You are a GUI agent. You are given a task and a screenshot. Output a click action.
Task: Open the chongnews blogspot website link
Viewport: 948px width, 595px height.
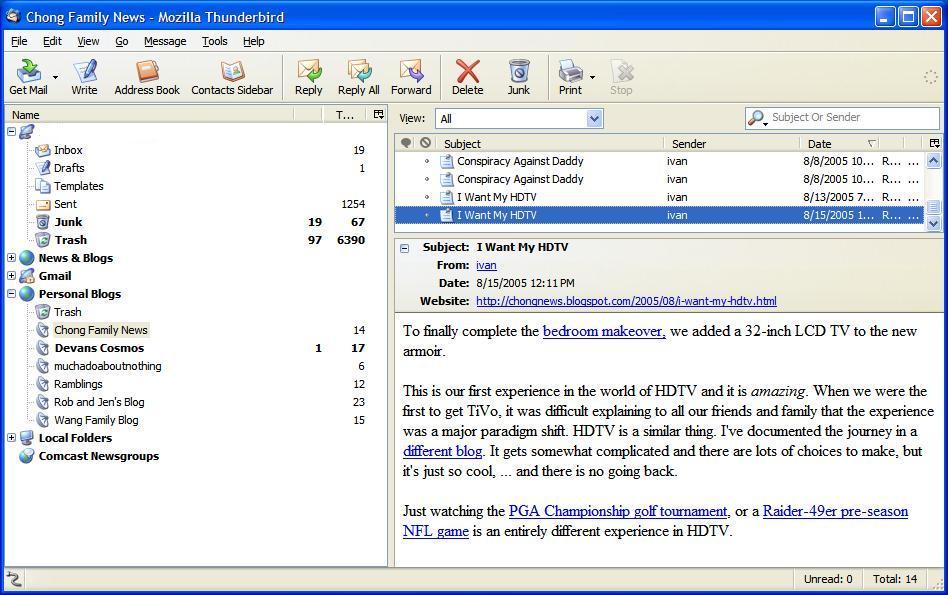click(626, 301)
